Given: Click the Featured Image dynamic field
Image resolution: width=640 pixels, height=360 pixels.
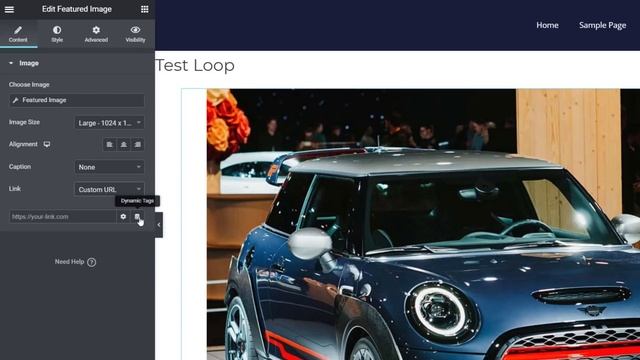Looking at the screenshot, I should pos(77,100).
